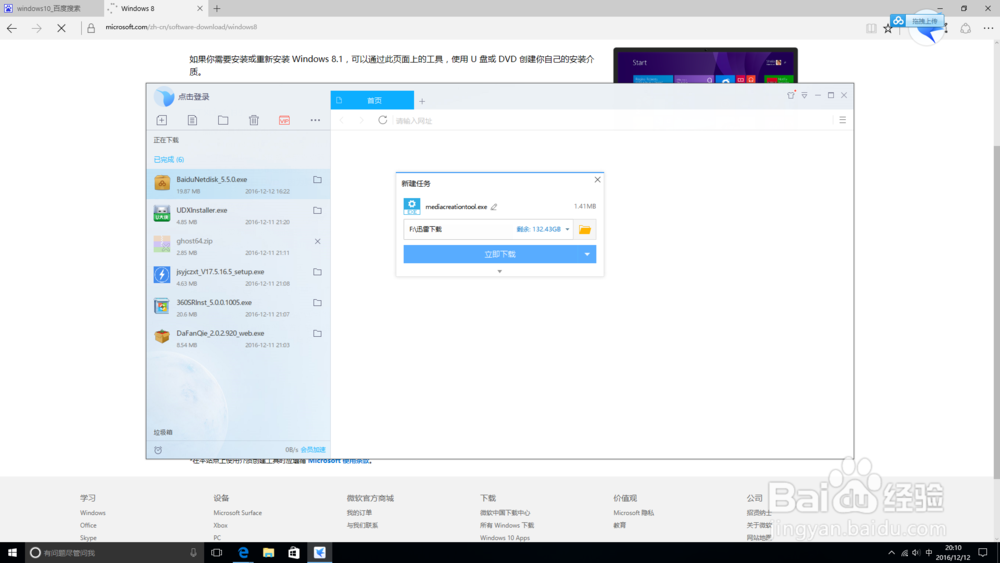Click the trash delete icon in Xunlei toolbar

(x=254, y=121)
